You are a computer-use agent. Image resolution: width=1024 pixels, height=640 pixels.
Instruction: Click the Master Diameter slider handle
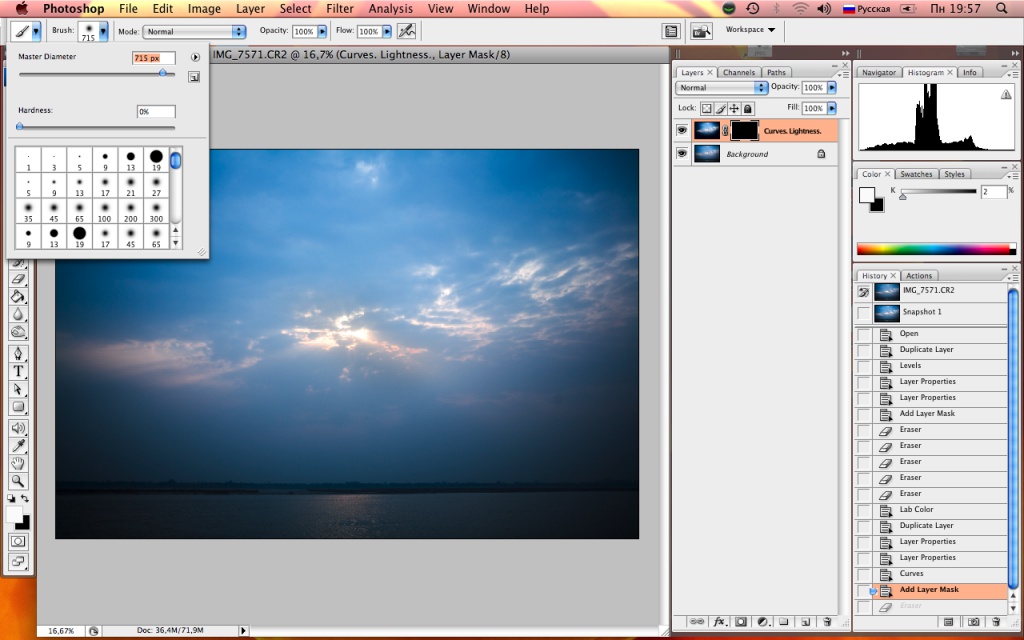(163, 73)
